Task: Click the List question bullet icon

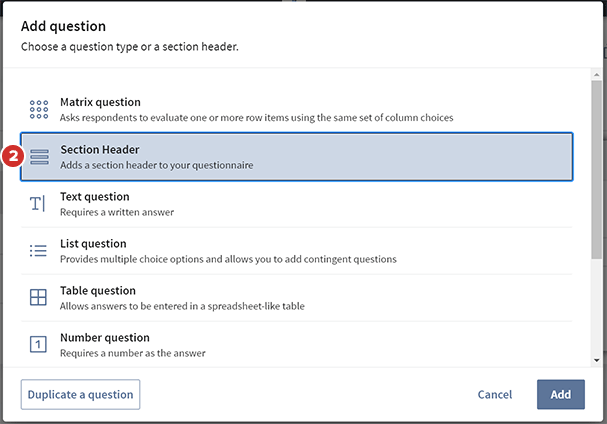Action: tap(38, 251)
